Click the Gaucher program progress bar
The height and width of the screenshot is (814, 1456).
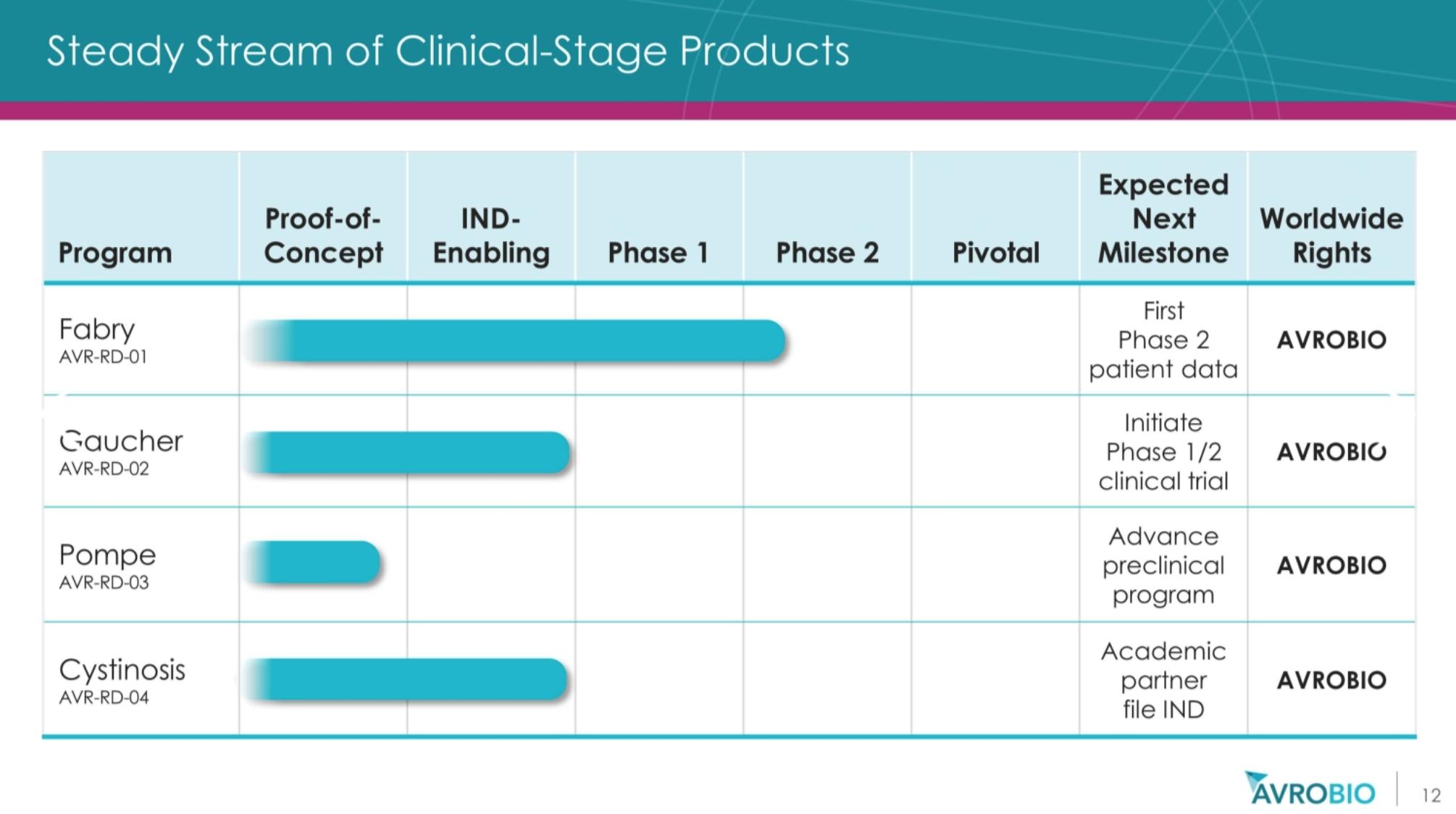408,453
